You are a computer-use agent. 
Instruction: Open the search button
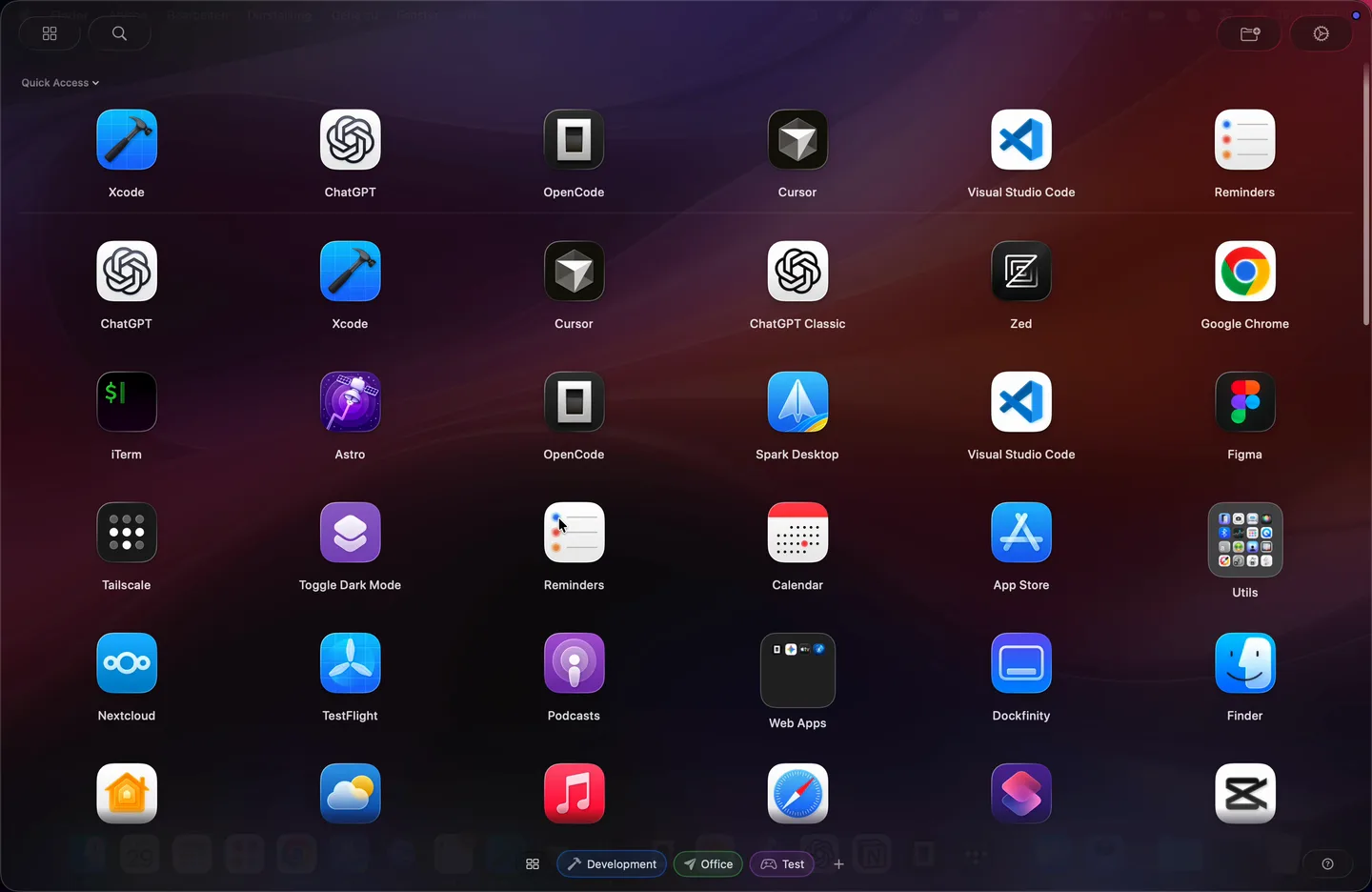(119, 33)
